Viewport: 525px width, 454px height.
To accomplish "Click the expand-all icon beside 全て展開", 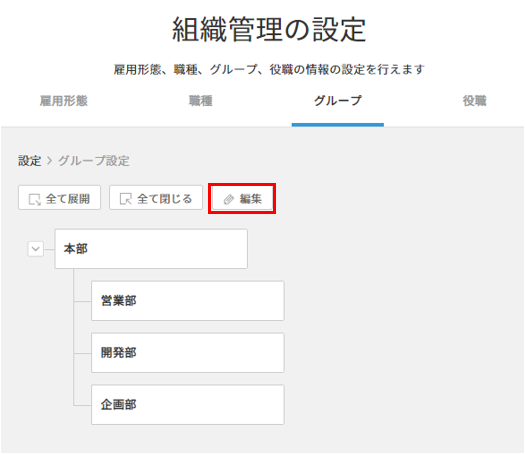I will point(34,199).
